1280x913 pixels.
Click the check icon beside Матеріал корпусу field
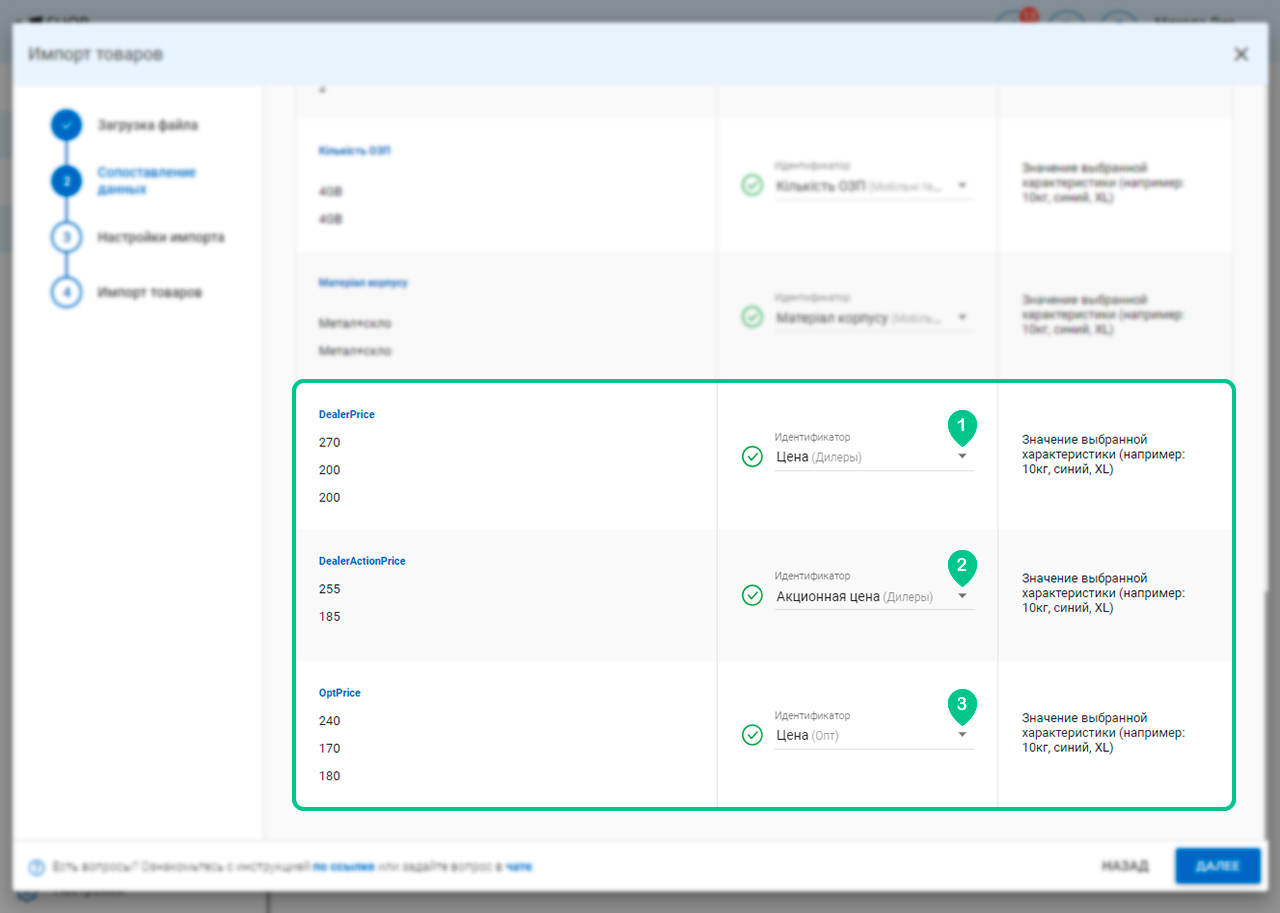pyautogui.click(x=752, y=318)
